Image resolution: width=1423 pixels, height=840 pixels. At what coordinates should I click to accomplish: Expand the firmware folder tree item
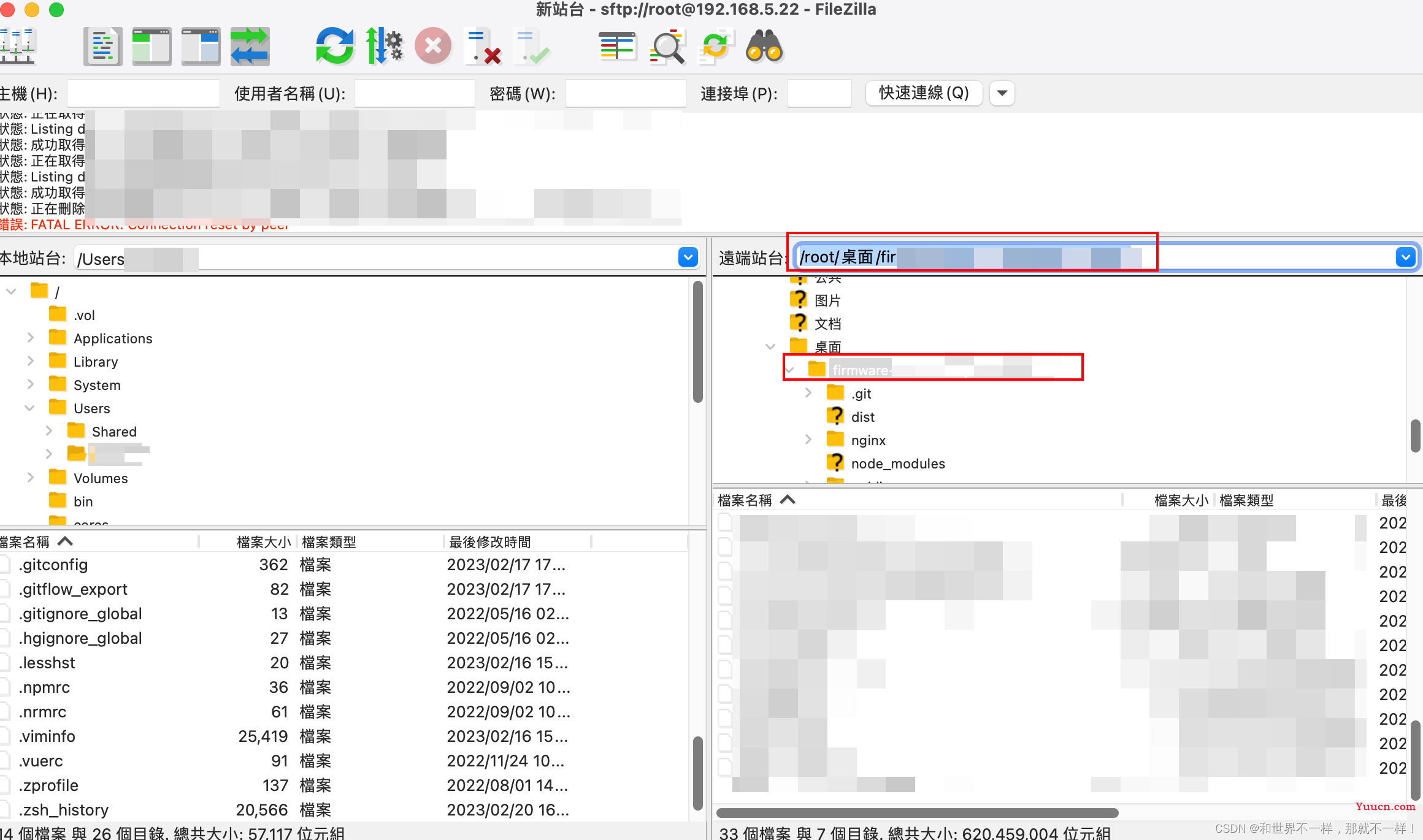click(790, 369)
